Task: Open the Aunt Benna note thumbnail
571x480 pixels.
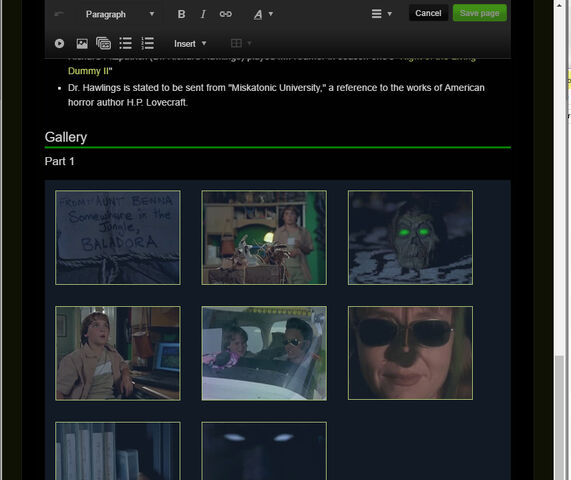Action: click(x=118, y=237)
